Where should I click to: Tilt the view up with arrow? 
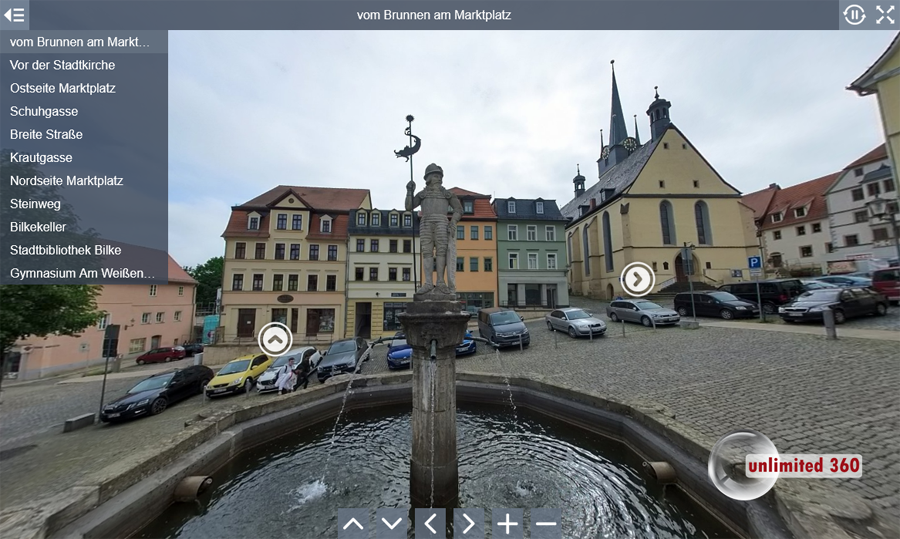pyautogui.click(x=353, y=523)
